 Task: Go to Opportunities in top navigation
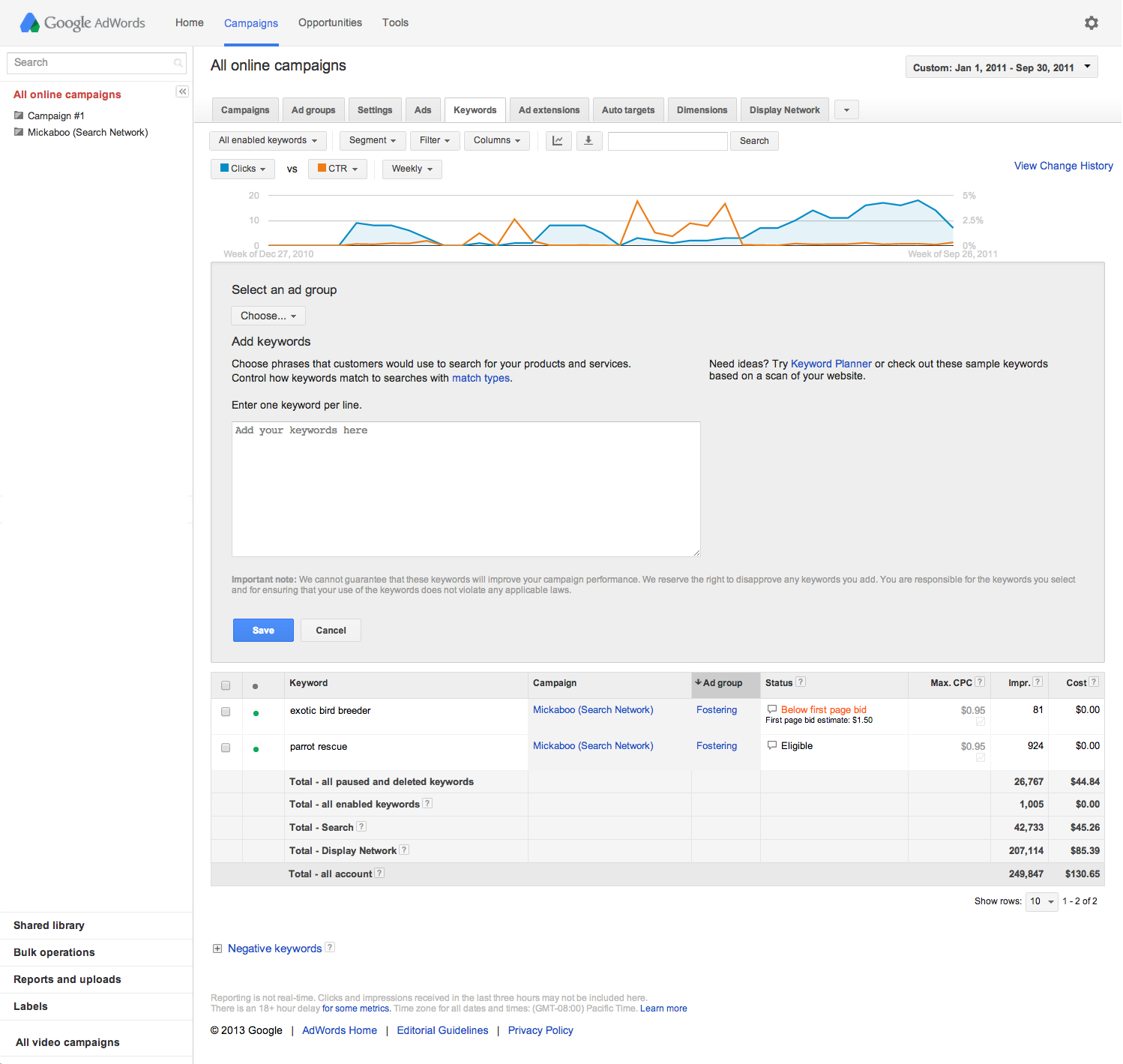[x=330, y=22]
